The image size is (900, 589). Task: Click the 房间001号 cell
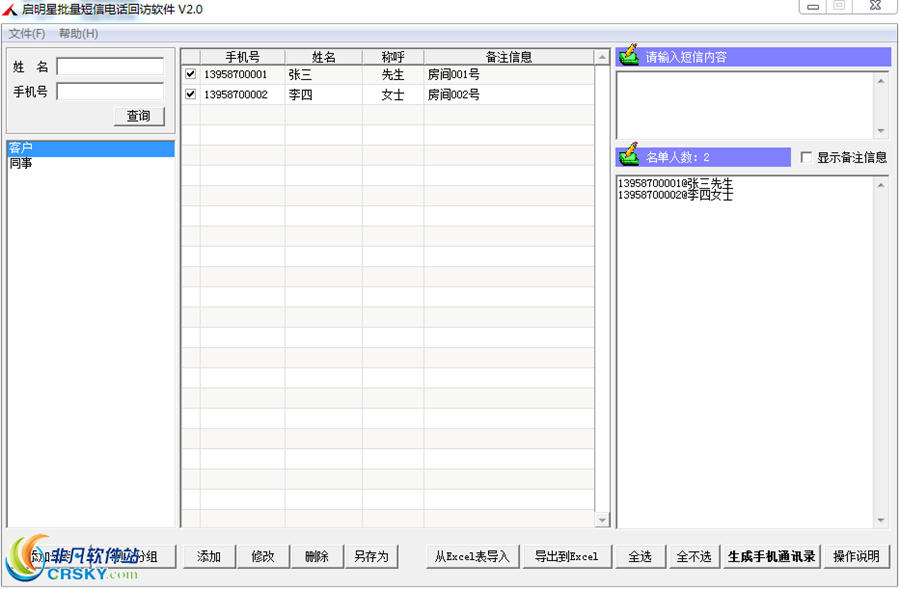(509, 74)
